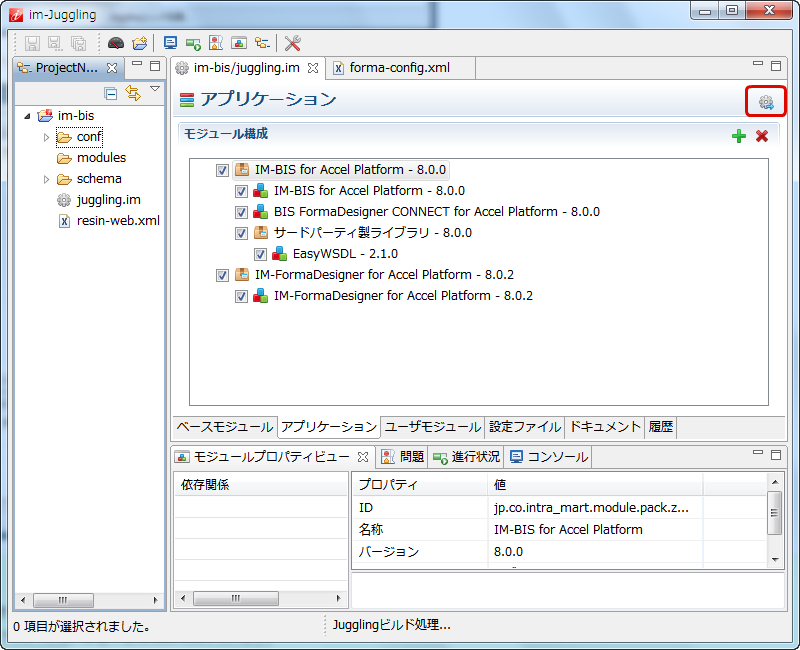The image size is (800, 650).
Task: Uncheck the サードパーティ製ライブラリ checkbox
Action: tap(241, 233)
